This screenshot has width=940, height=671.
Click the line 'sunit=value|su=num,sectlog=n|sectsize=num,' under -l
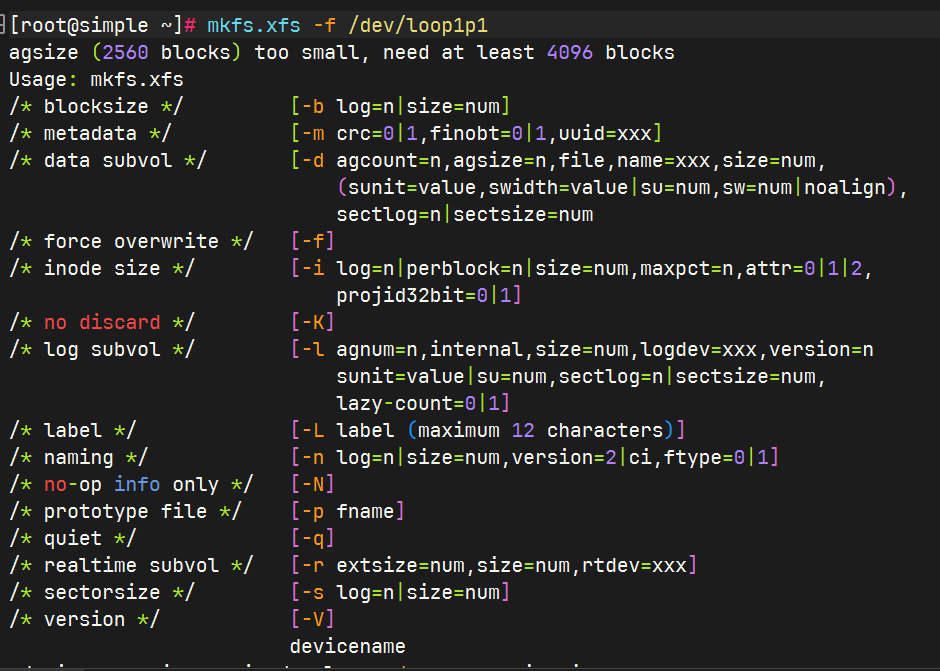(582, 377)
